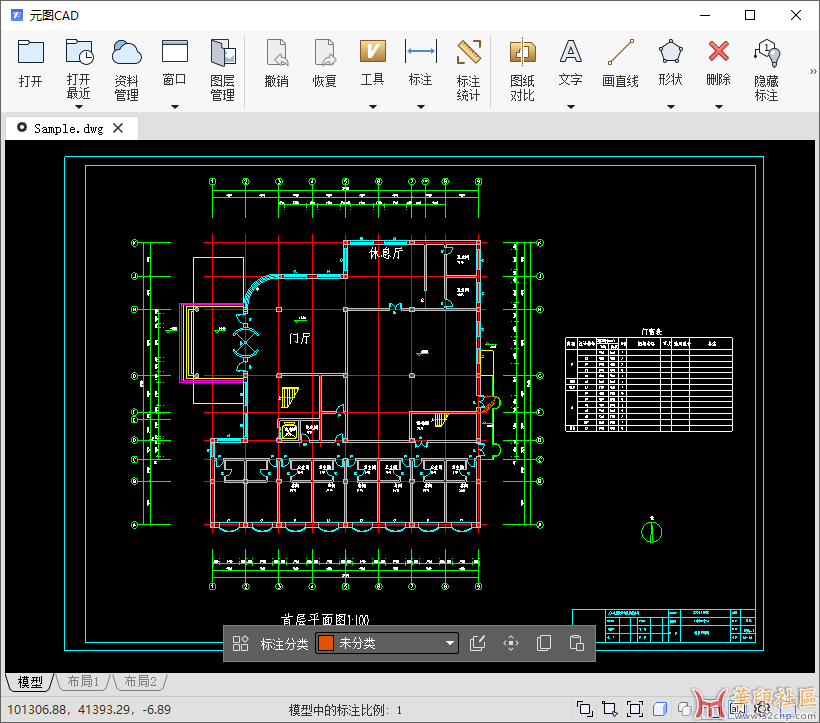Click the 门厅 room label in drawing
Viewport: 820px width, 723px height.
tap(300, 338)
